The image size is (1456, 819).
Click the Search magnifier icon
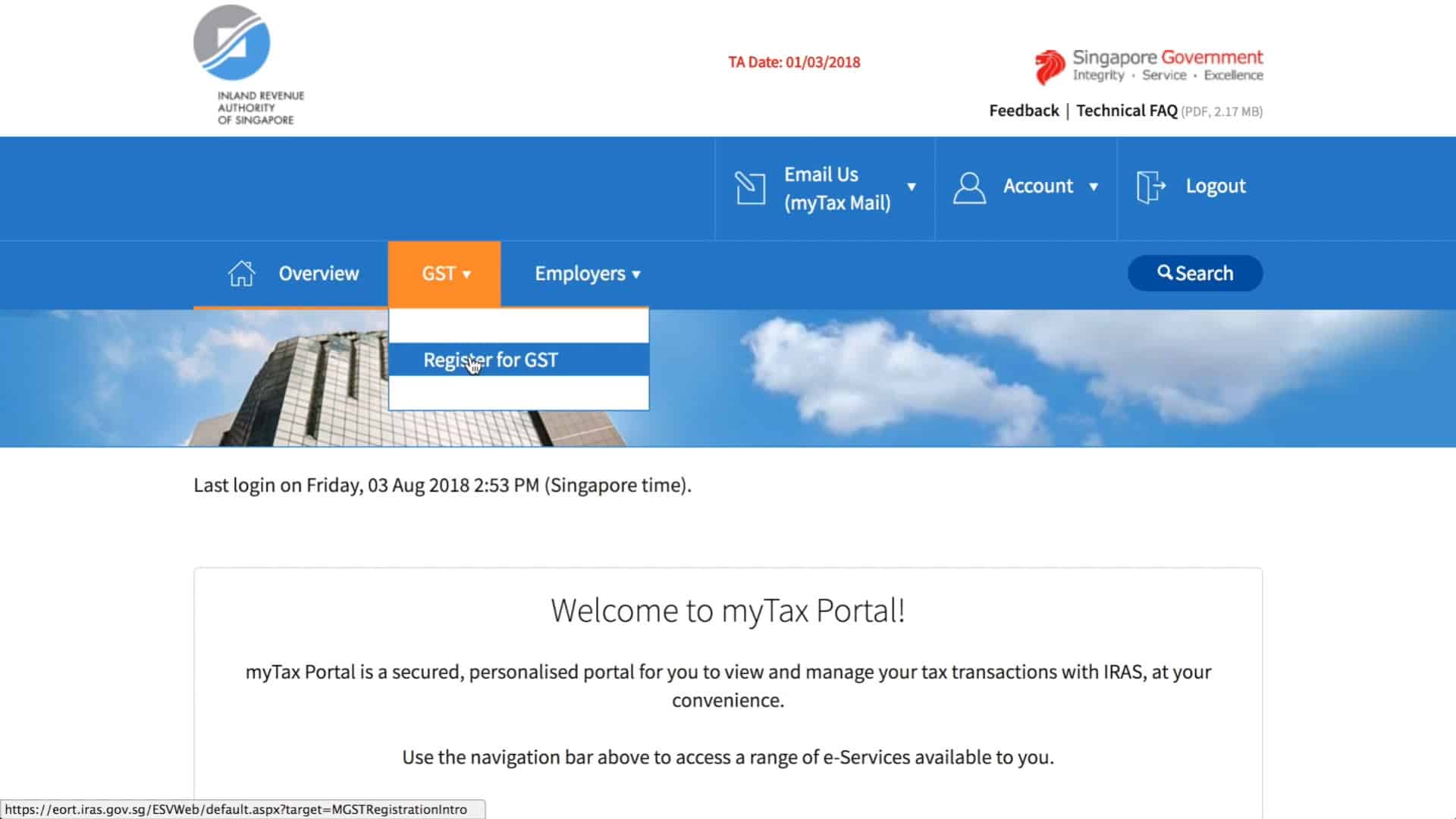(1163, 272)
